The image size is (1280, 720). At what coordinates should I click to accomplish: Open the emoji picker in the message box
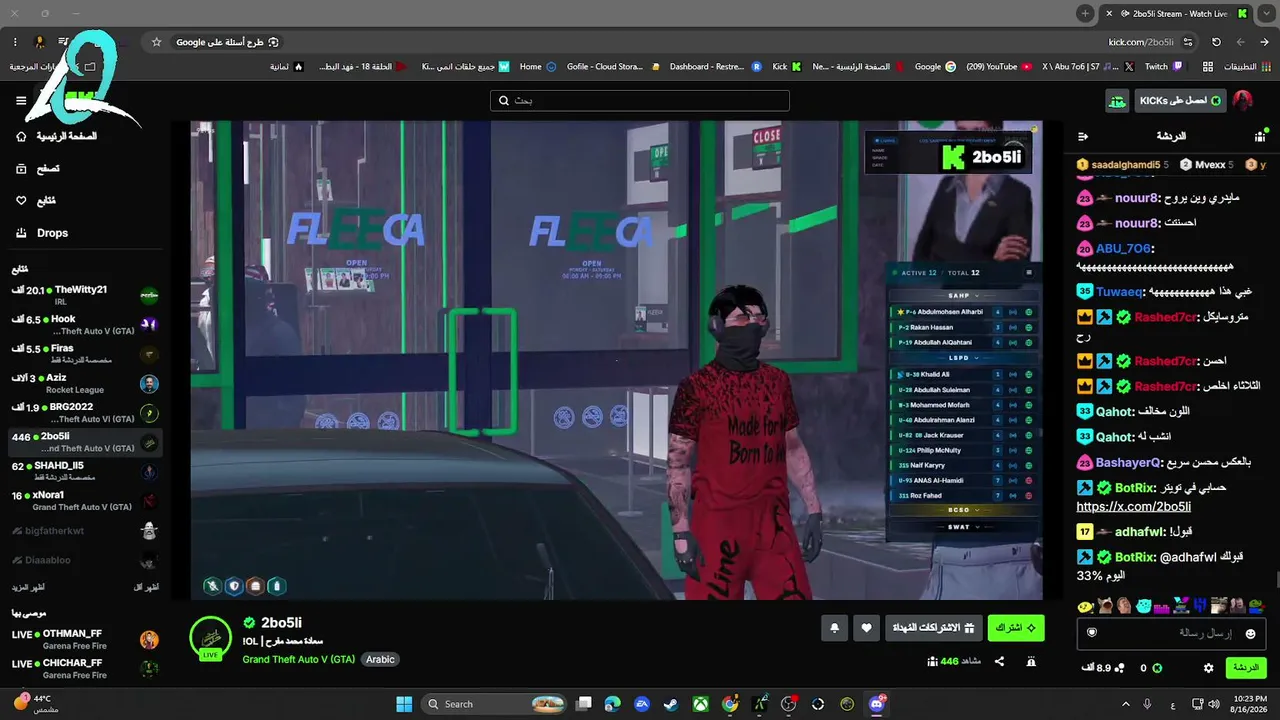tap(1250, 633)
